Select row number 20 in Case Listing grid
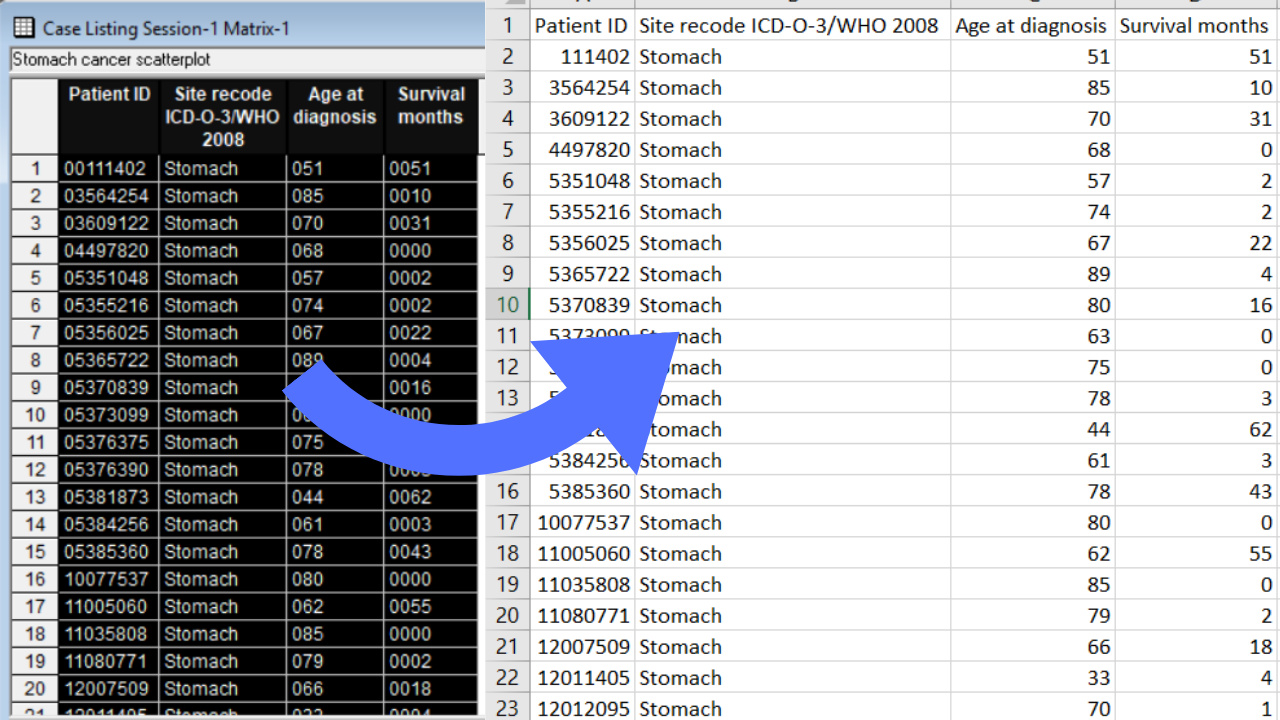Image resolution: width=1280 pixels, height=720 pixels. point(35,689)
